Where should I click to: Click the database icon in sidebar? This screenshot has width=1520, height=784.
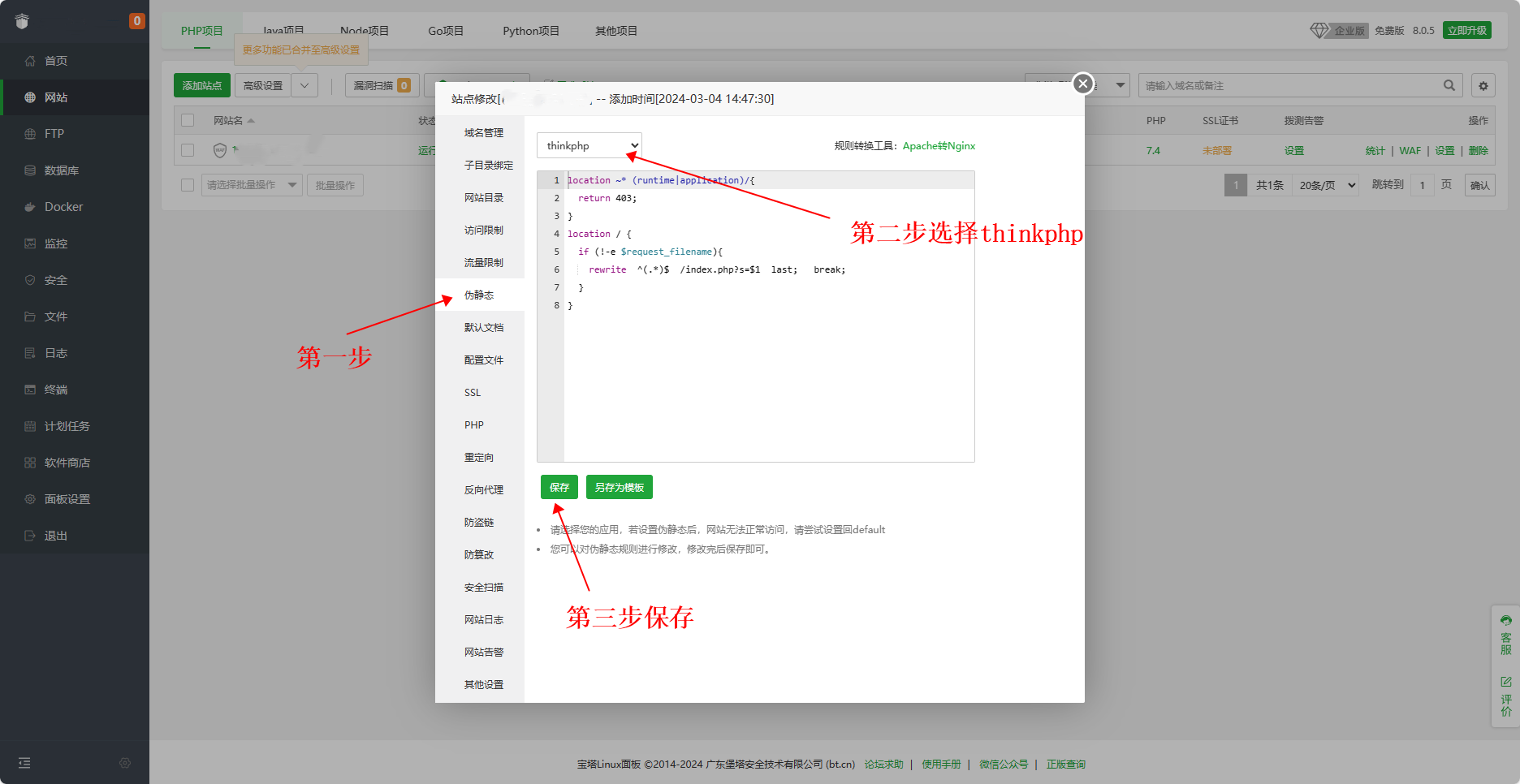click(30, 170)
